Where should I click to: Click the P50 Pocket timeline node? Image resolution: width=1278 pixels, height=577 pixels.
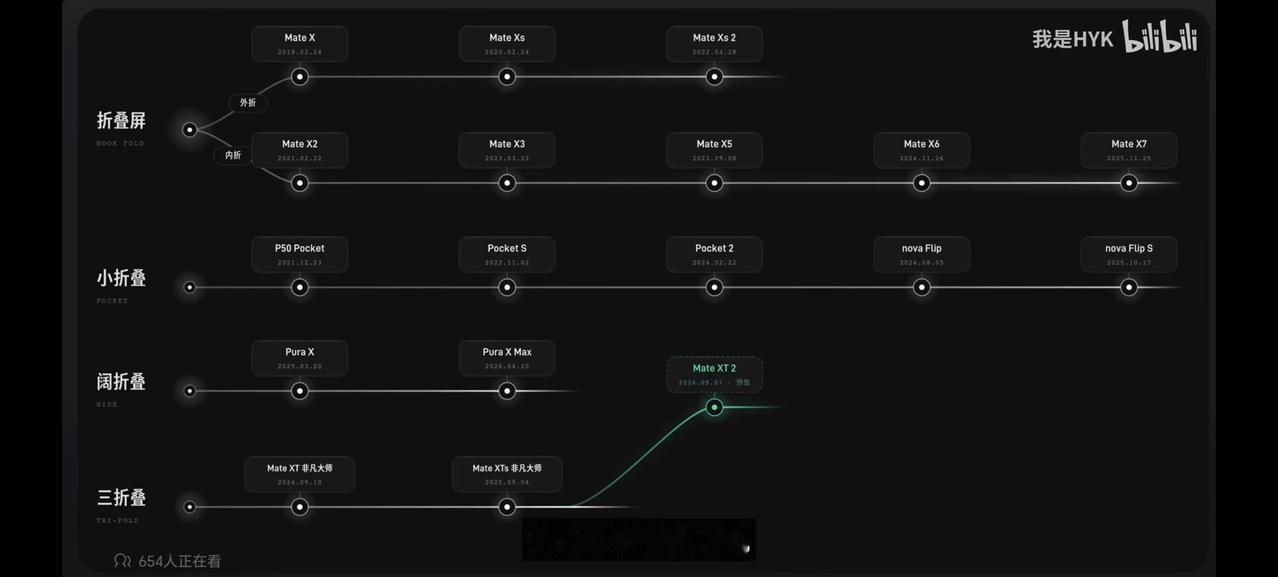tap(300, 287)
